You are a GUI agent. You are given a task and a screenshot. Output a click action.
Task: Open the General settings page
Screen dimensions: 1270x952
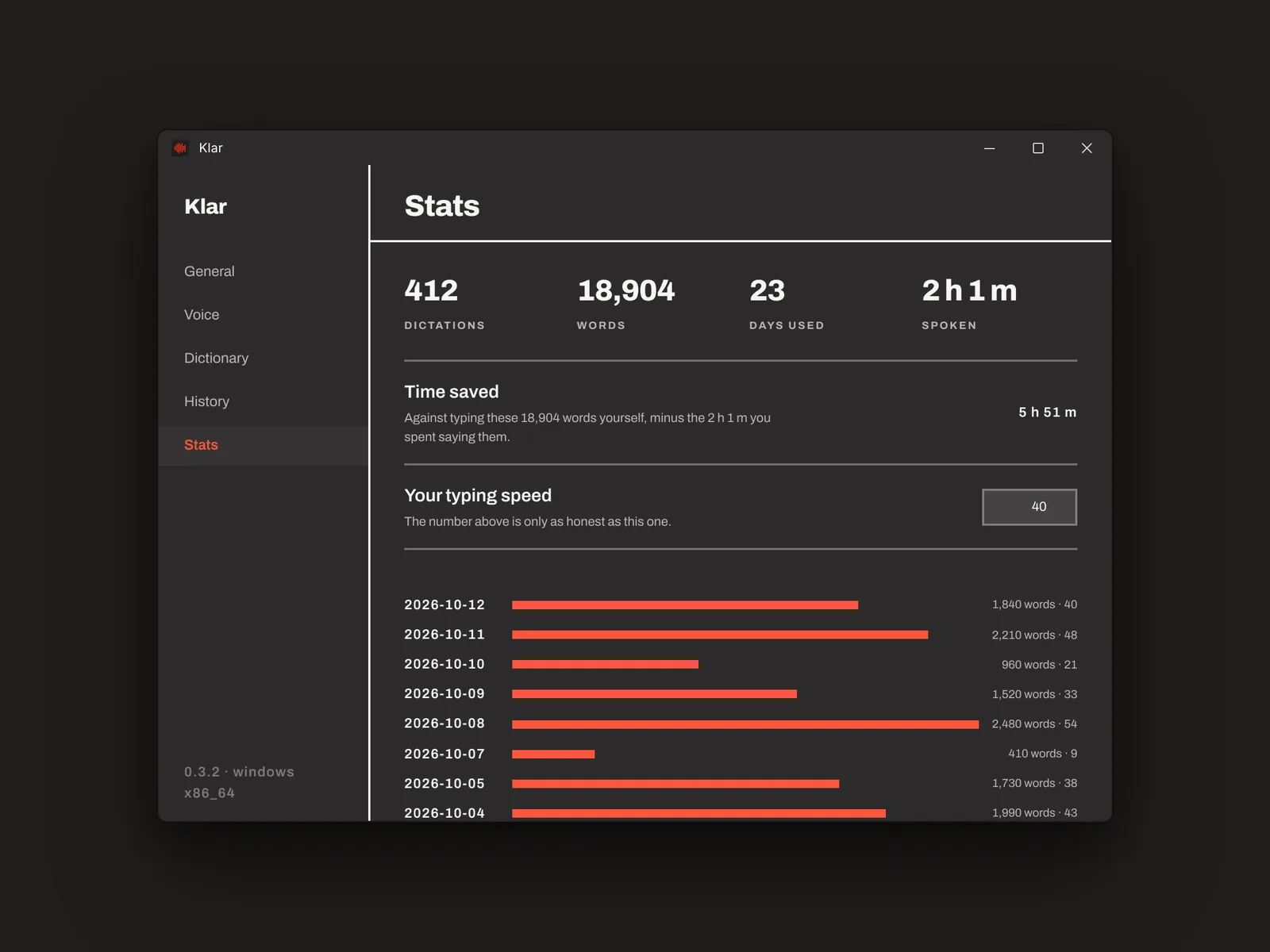click(x=264, y=271)
